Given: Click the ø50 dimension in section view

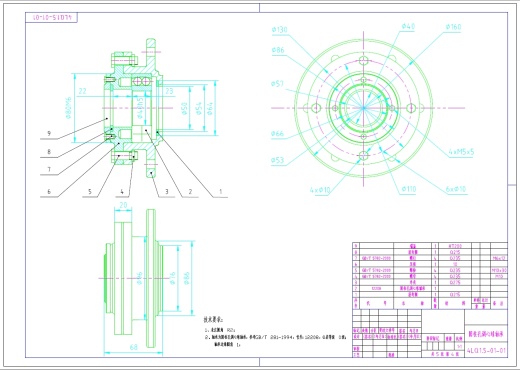Looking at the screenshot, I should coord(184,109).
